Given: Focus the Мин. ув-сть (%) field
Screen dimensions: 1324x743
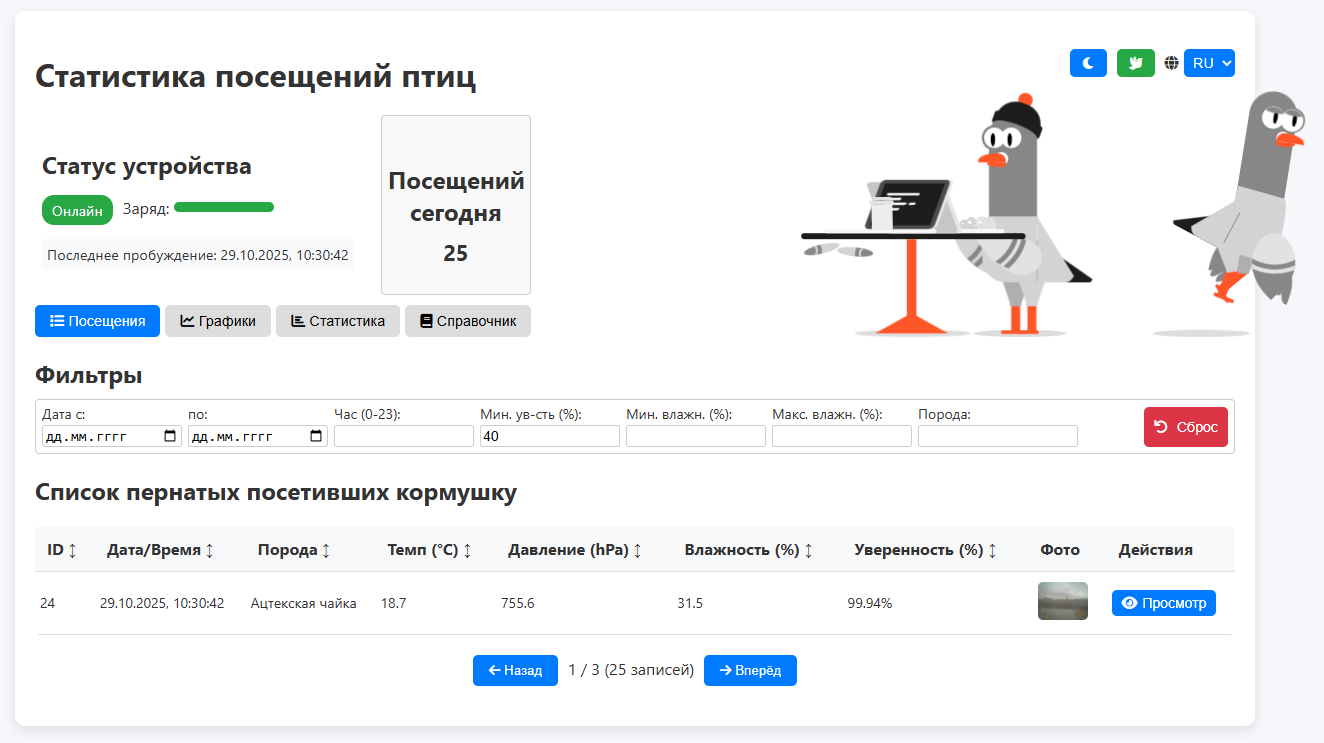Looking at the screenshot, I should tap(549, 436).
